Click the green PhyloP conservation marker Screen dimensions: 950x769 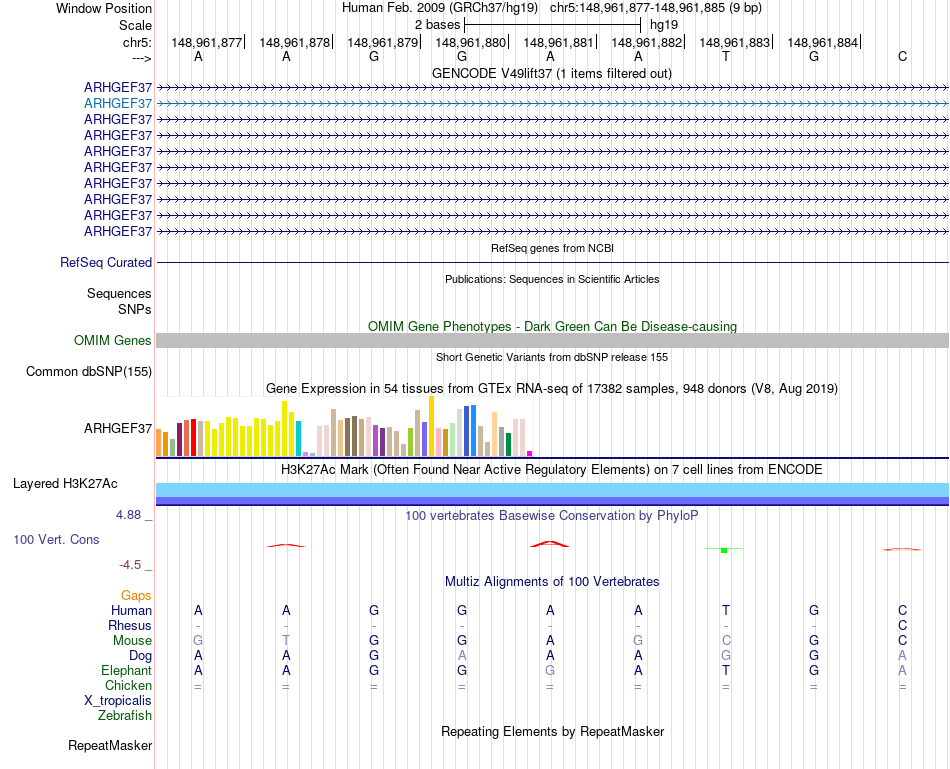[724, 550]
